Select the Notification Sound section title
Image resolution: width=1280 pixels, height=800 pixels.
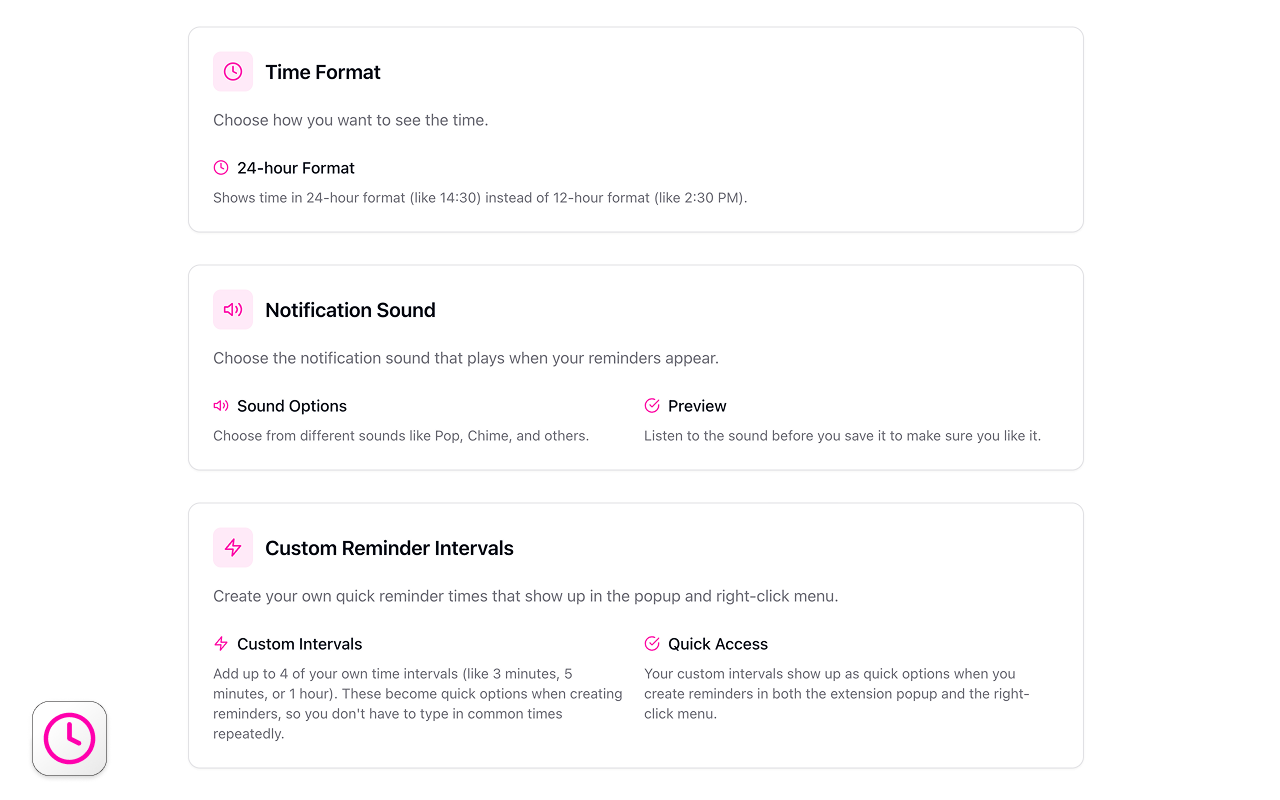350,309
